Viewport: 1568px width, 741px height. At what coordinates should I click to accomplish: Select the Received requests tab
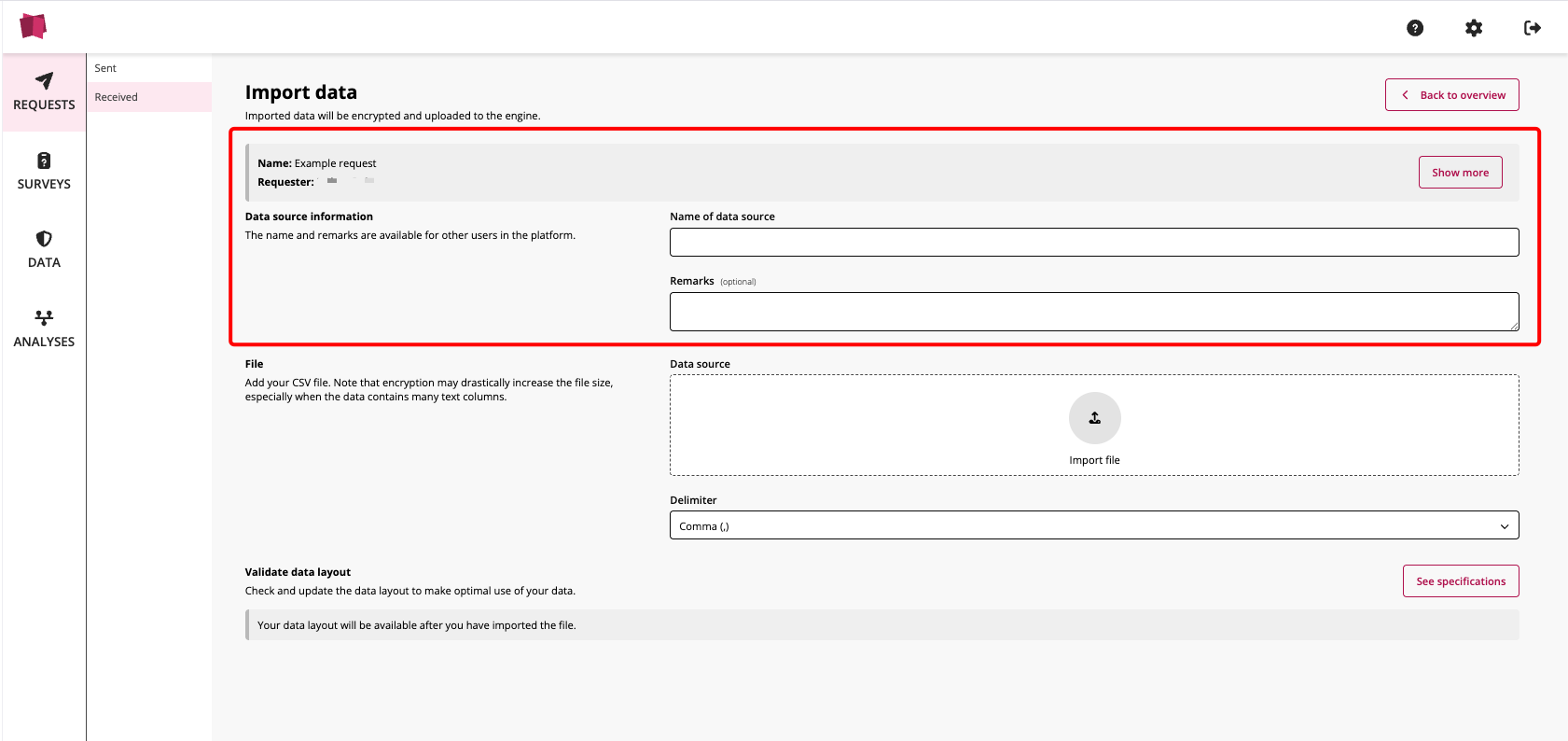pyautogui.click(x=117, y=97)
